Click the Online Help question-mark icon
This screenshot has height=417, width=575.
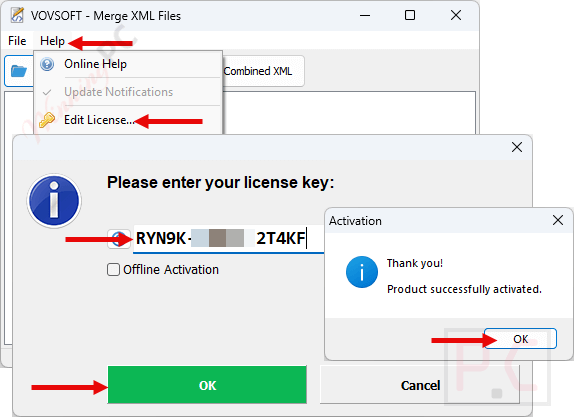pos(47,64)
